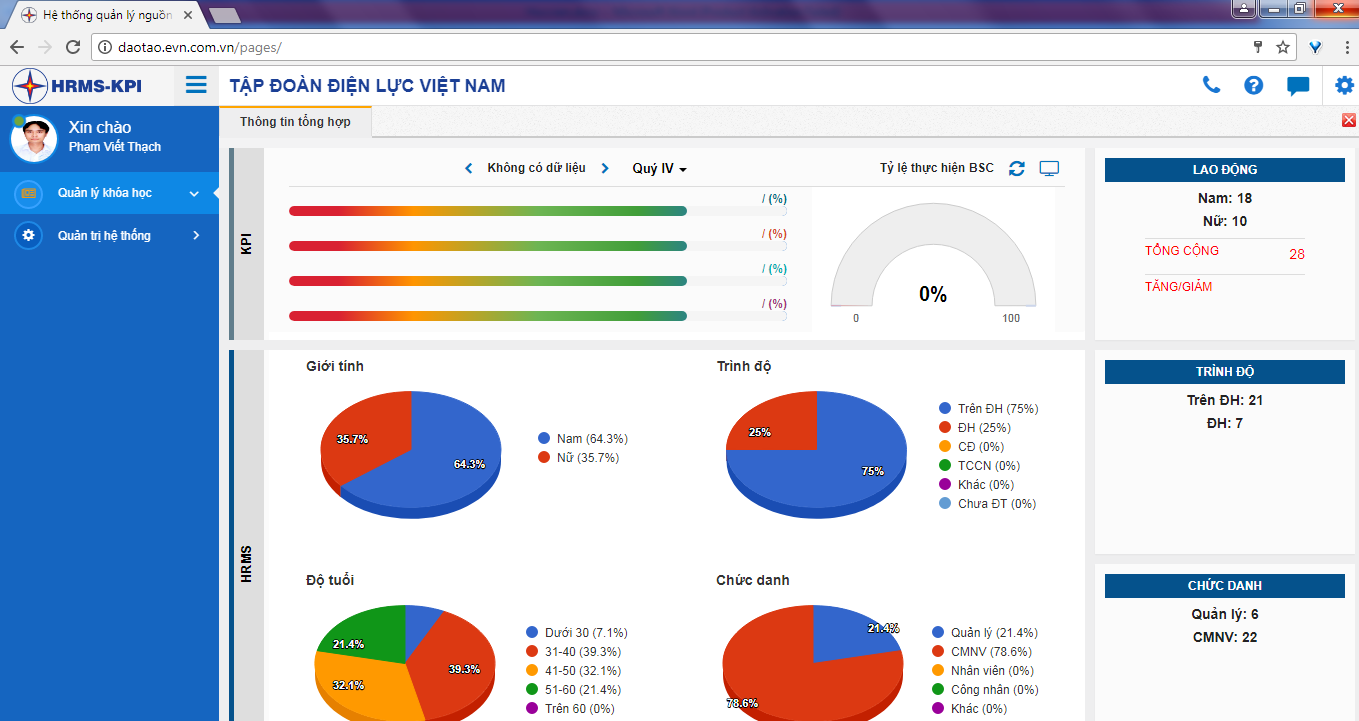The image size is (1359, 721).
Task: Click the Nam: 18 text
Action: [x=1224, y=198]
